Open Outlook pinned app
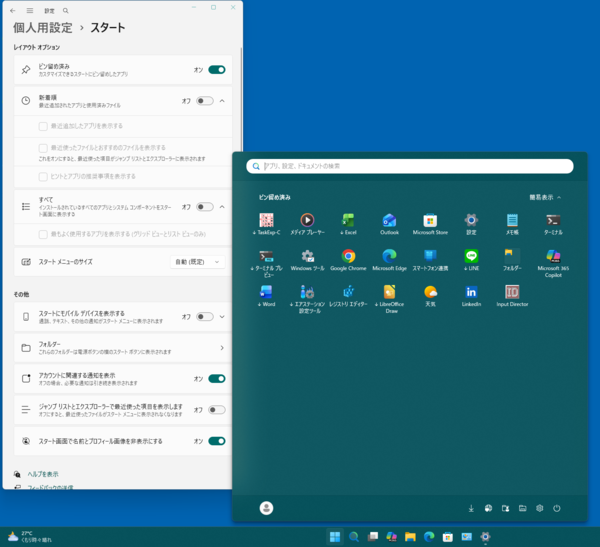Screen dimensions: 600x547 point(389,224)
